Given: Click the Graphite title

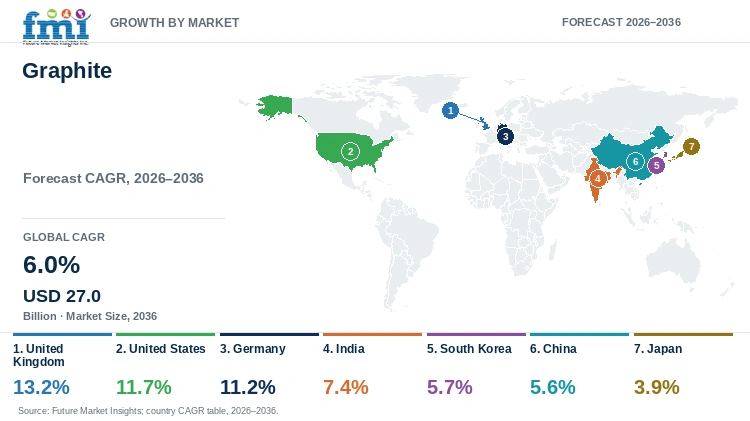Looking at the screenshot, I should pyautogui.click(x=67, y=71).
